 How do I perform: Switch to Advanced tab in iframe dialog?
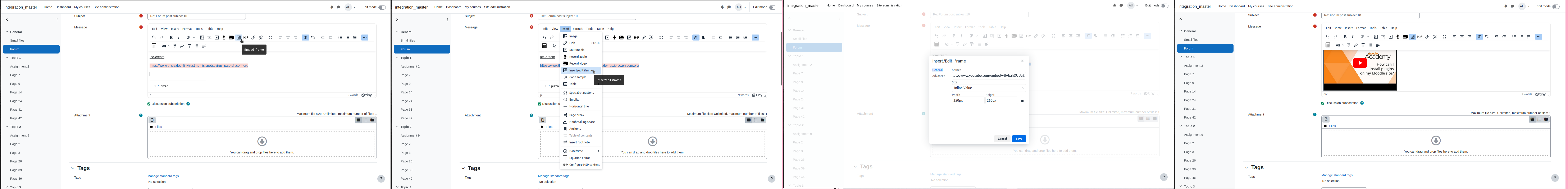pos(939,76)
